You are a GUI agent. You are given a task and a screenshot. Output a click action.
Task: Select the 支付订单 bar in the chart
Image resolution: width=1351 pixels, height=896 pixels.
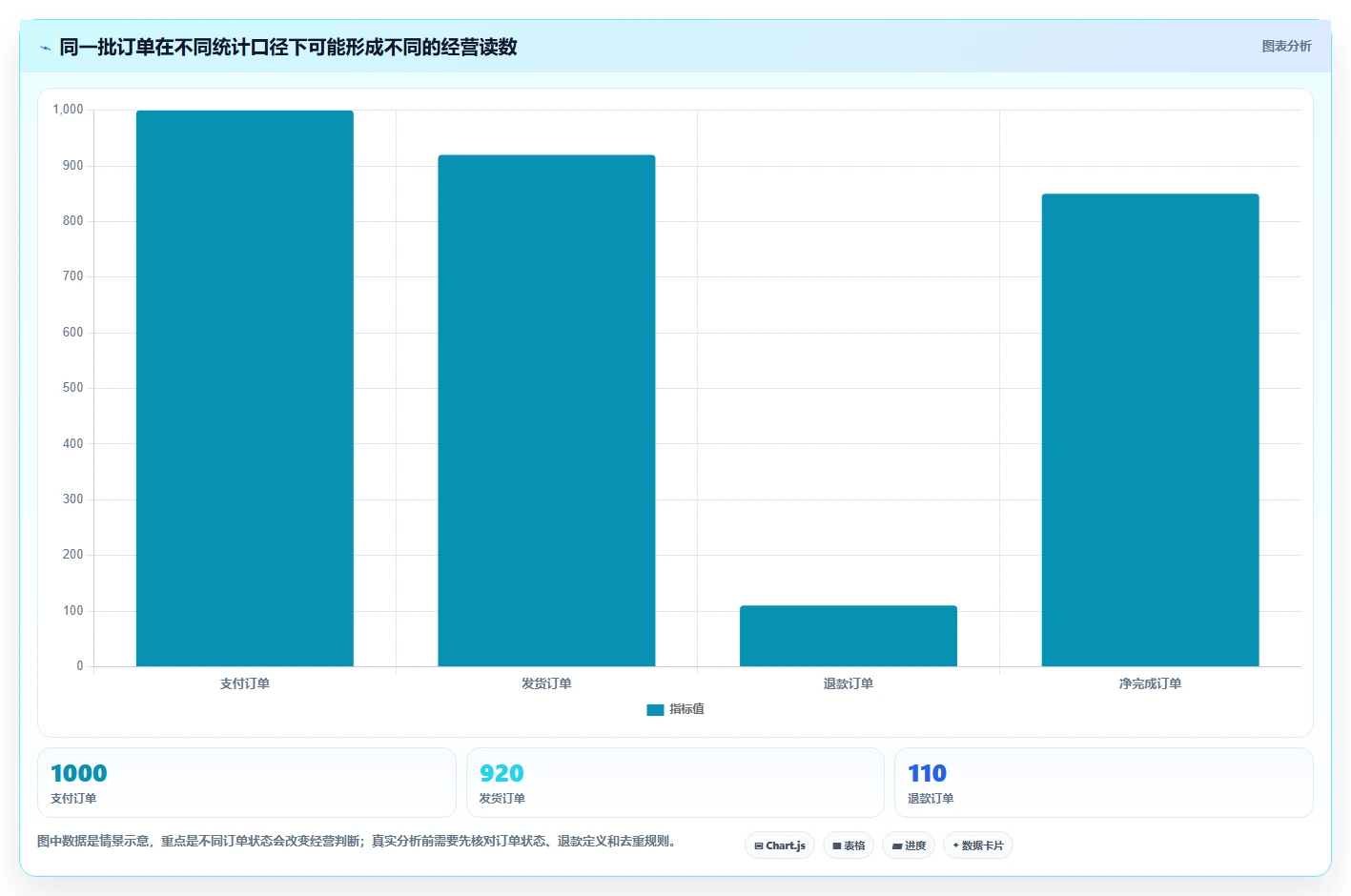[245, 388]
